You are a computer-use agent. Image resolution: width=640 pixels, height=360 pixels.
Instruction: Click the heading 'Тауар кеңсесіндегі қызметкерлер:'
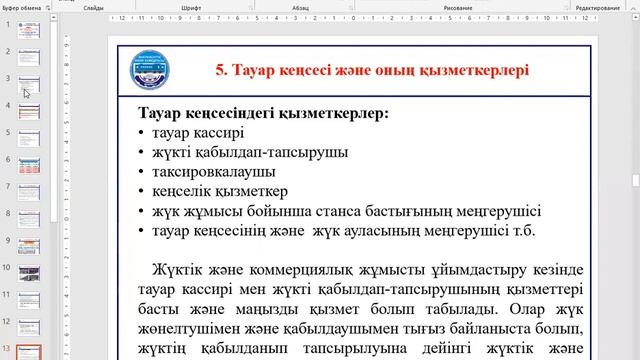[x=263, y=113]
